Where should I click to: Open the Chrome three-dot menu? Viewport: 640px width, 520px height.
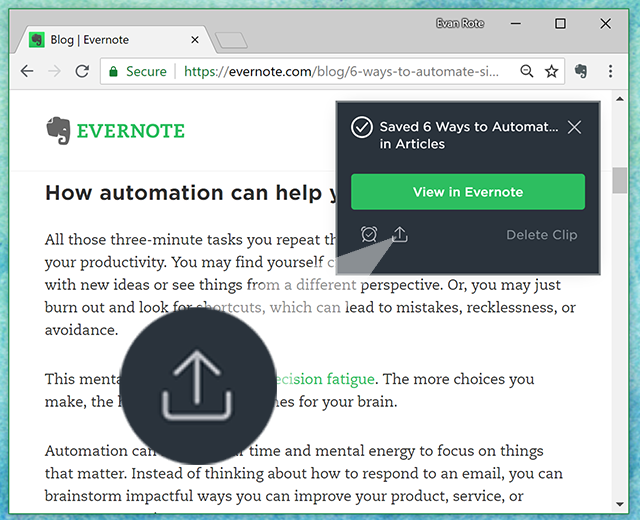point(609,72)
